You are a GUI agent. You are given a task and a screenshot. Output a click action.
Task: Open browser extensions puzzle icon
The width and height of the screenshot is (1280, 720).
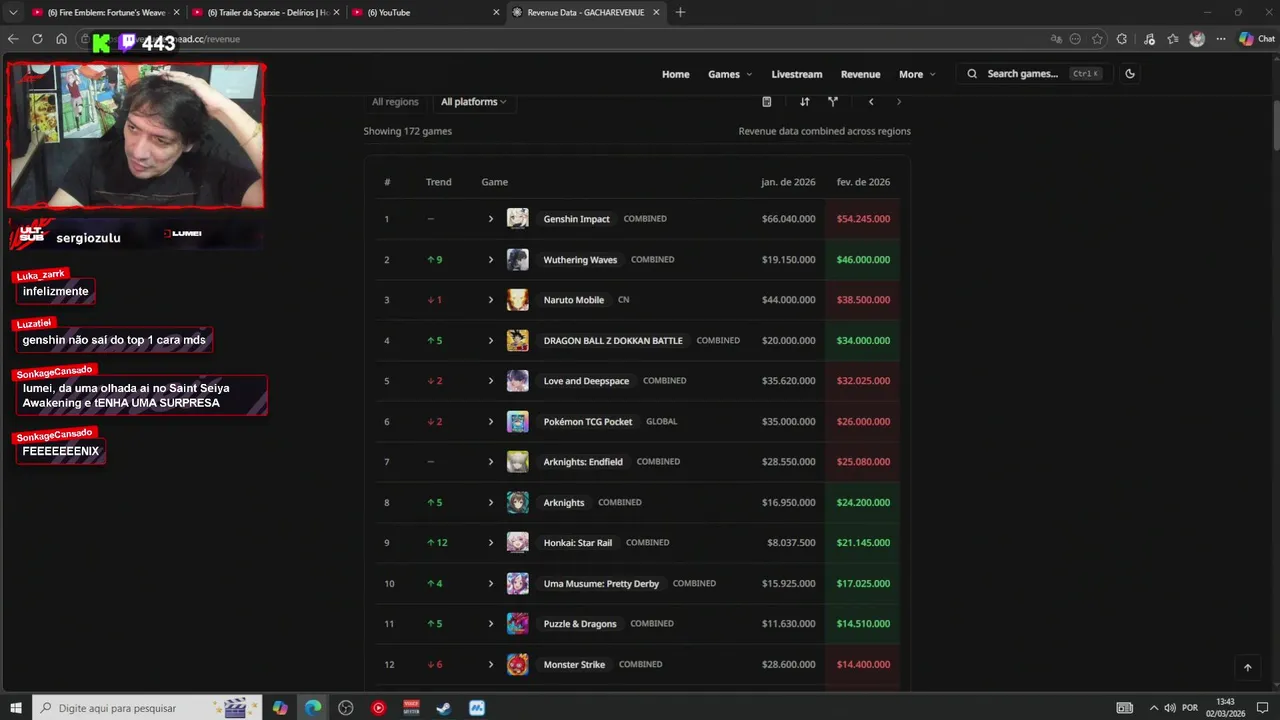coord(1122,39)
